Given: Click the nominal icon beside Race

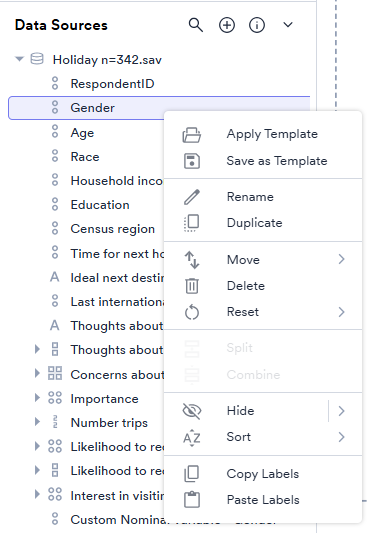Looking at the screenshot, I should tap(55, 156).
